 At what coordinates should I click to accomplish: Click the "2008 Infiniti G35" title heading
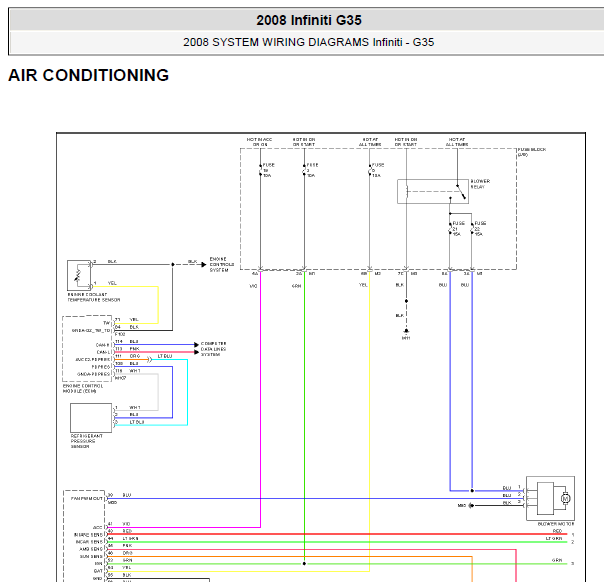309,20
